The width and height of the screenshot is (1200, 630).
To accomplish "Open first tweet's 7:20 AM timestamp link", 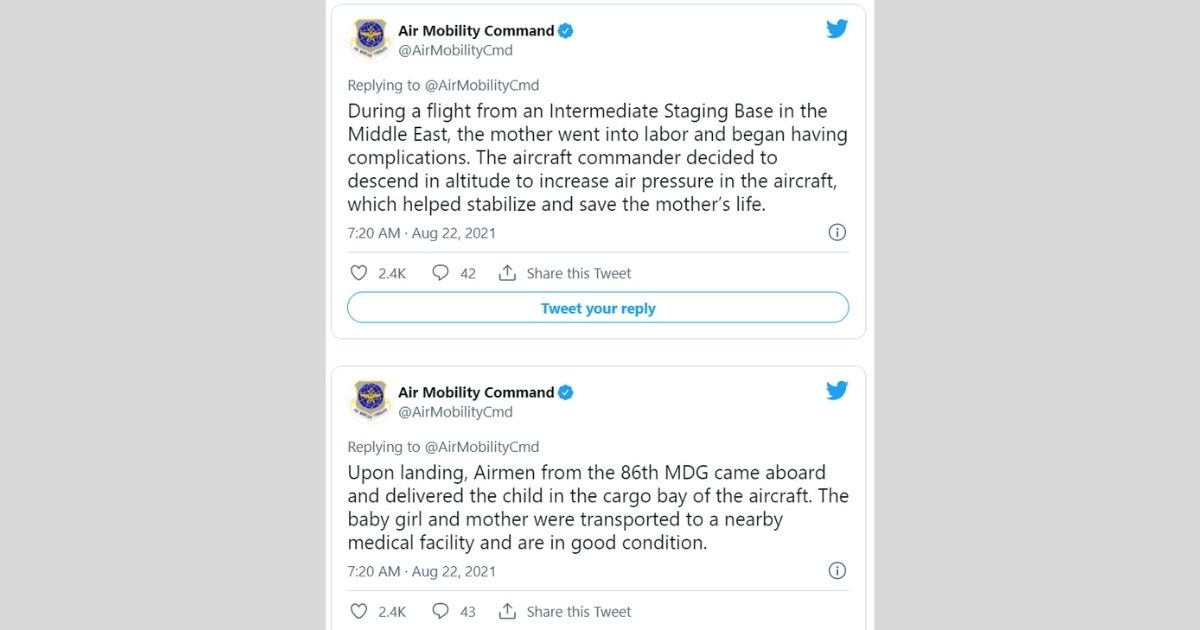I will pyautogui.click(x=374, y=233).
